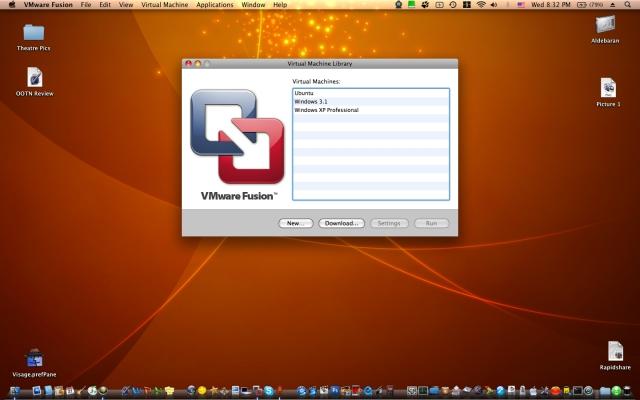Open the Apple menu
The height and width of the screenshot is (400, 640).
point(12,5)
